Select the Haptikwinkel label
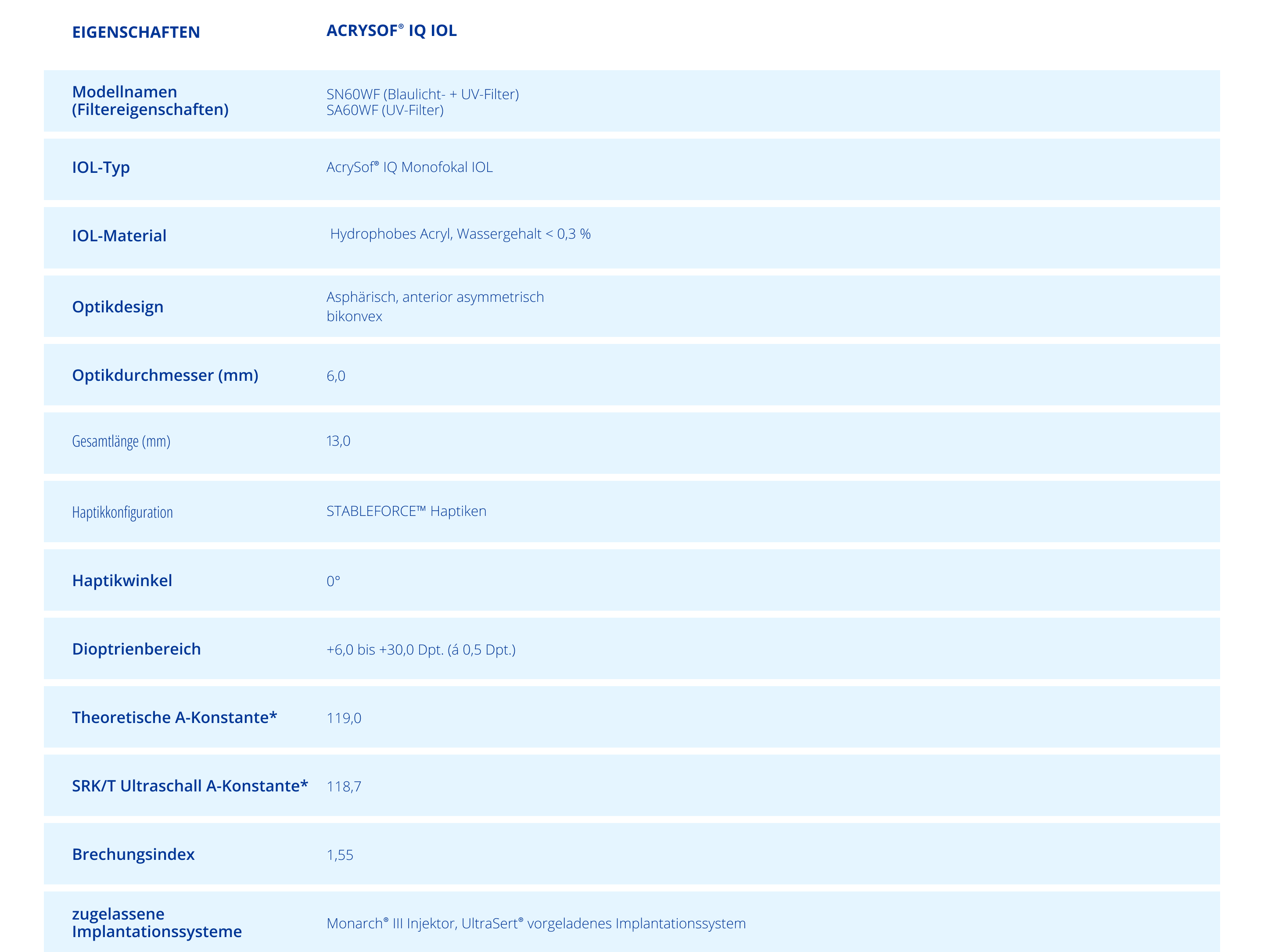 pyautogui.click(x=122, y=580)
